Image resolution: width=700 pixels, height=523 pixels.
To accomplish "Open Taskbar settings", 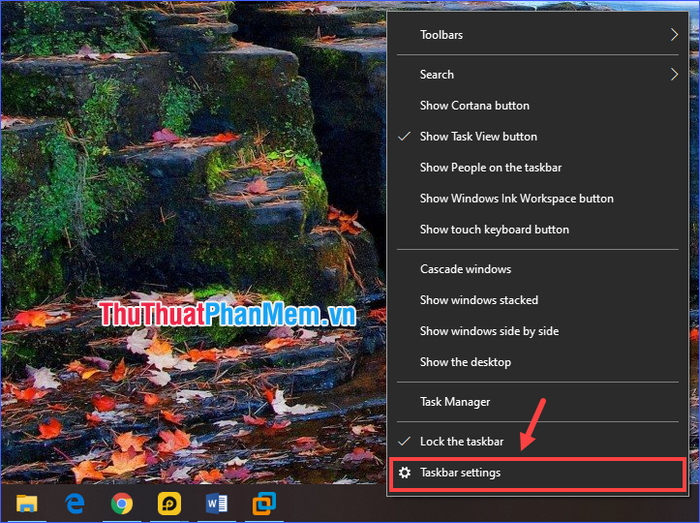I will 538,473.
